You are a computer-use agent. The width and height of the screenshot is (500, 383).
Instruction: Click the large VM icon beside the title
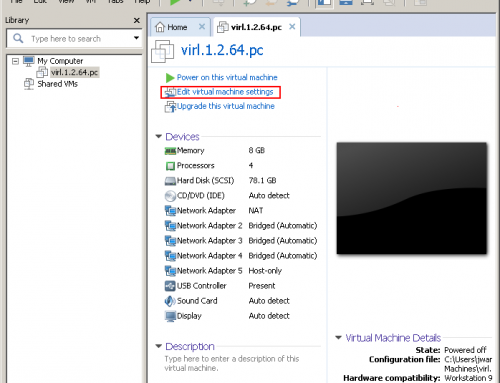pyautogui.click(x=162, y=51)
